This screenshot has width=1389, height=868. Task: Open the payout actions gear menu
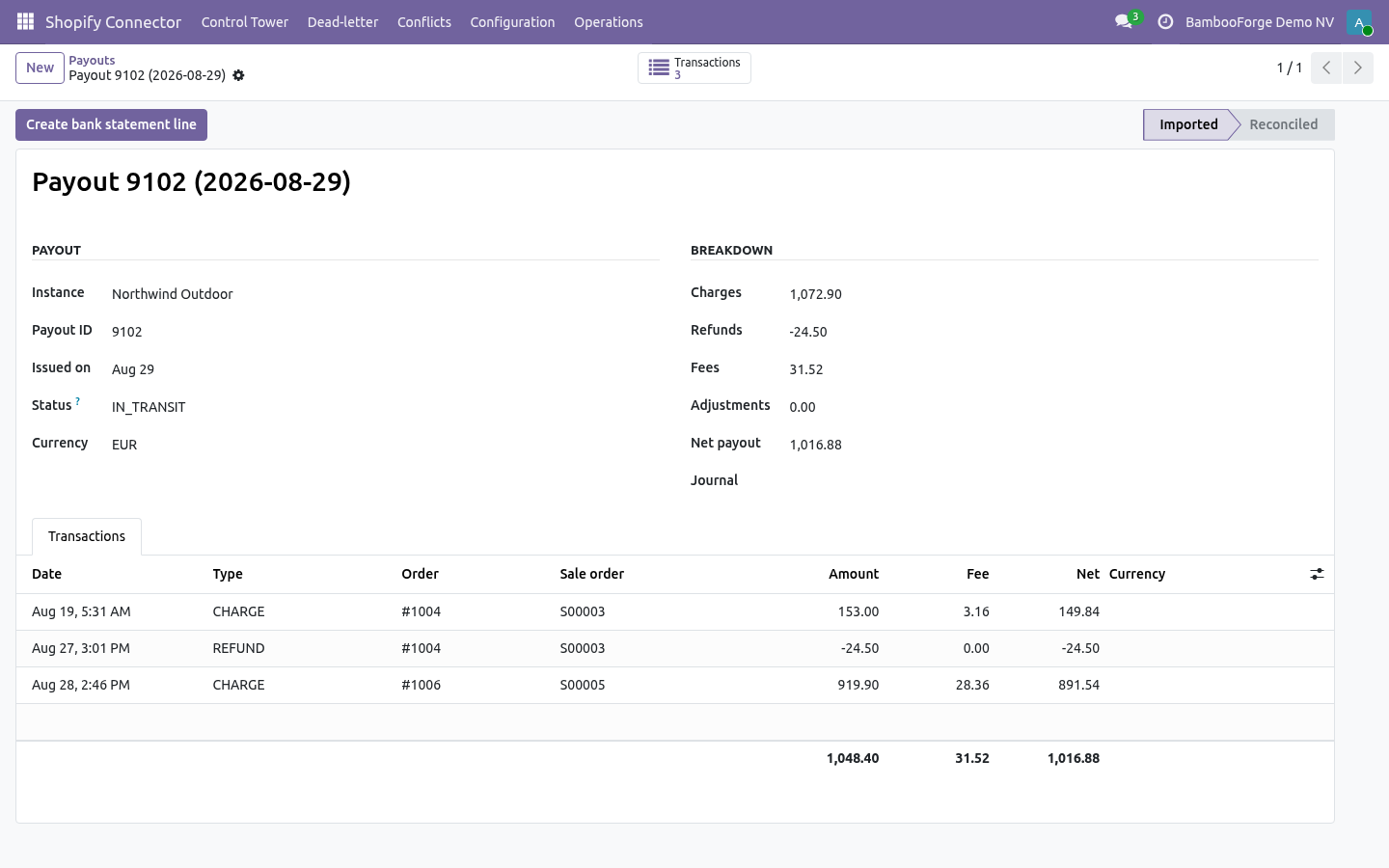pos(238,75)
